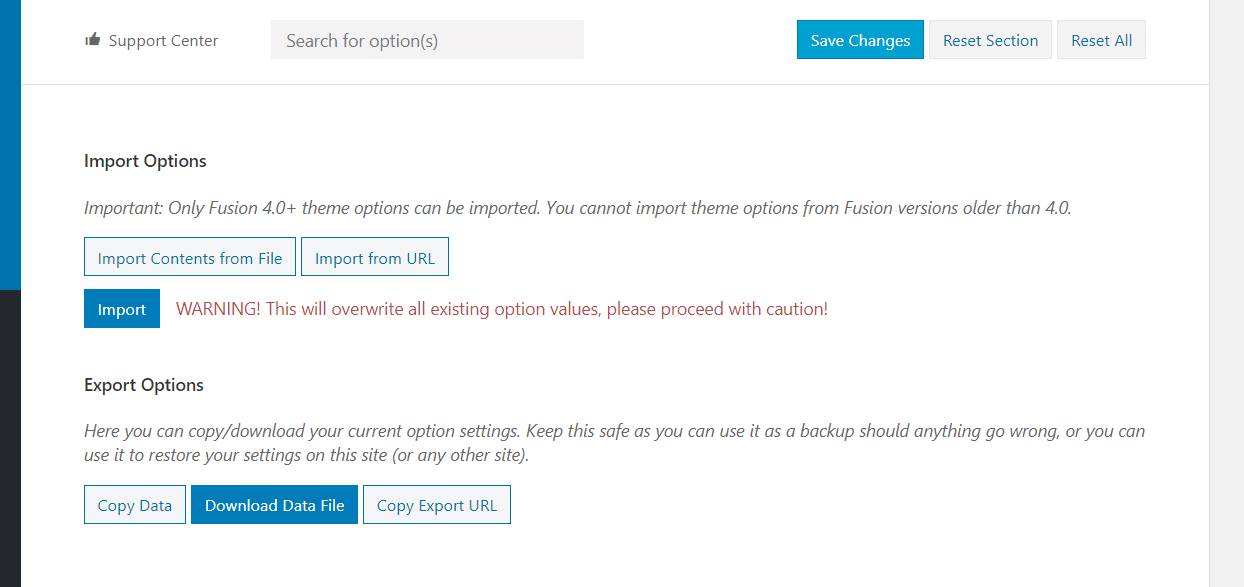Open the Support Center link

pos(163,41)
